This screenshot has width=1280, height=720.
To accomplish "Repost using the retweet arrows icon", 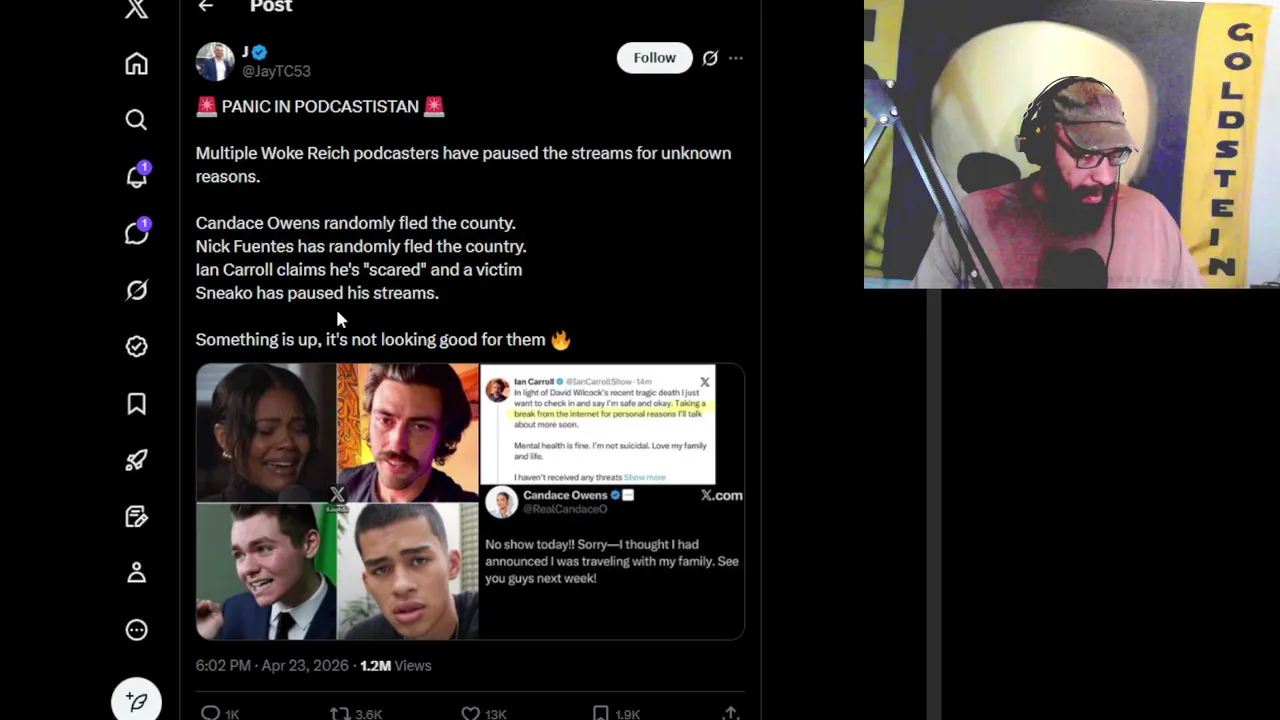I will click(340, 712).
